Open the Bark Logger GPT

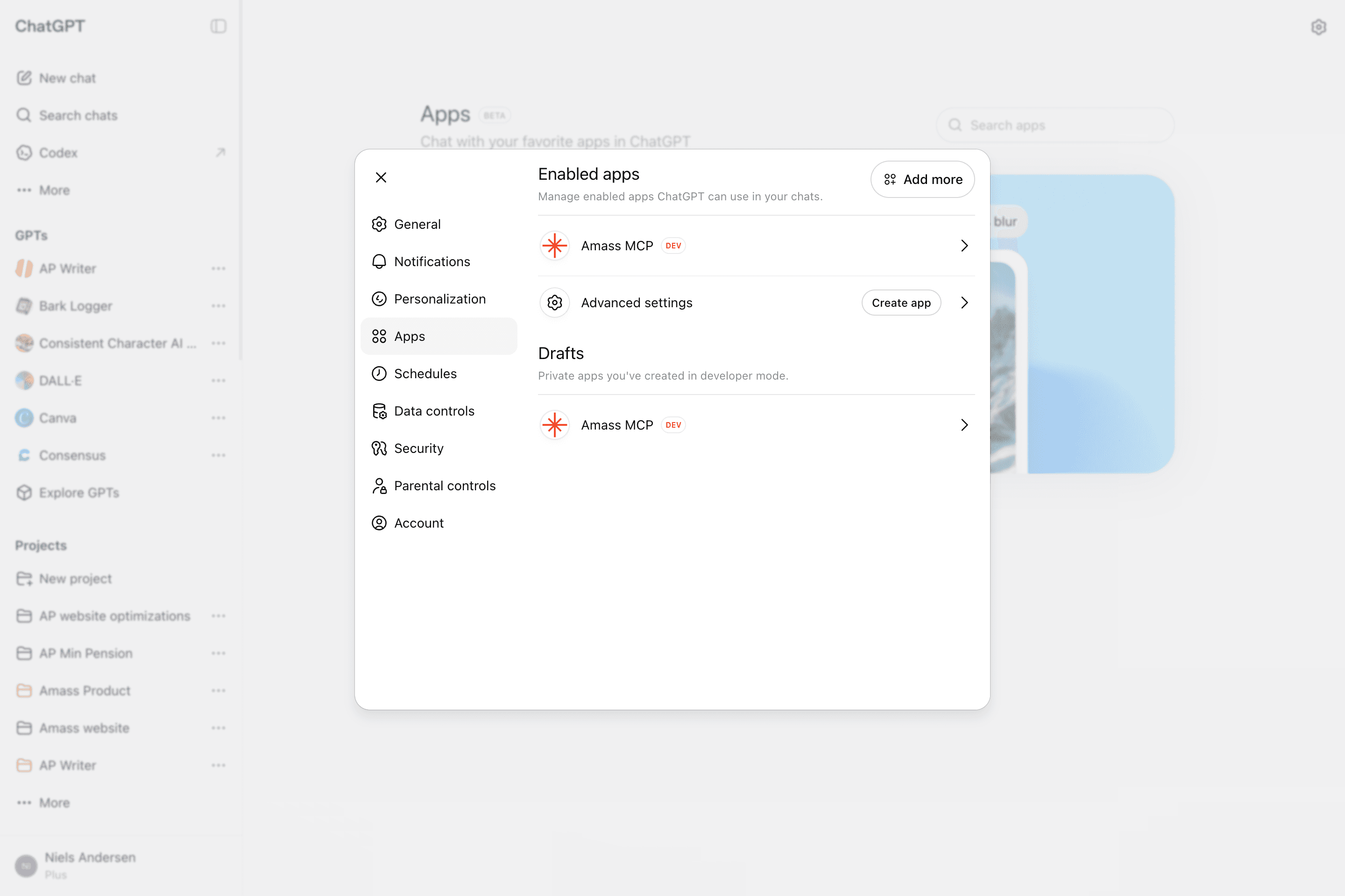point(121,306)
